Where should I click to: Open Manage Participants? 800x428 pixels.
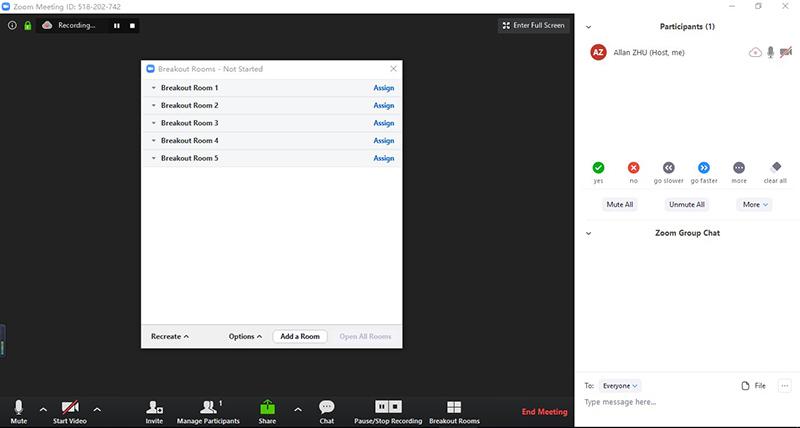[x=208, y=412]
